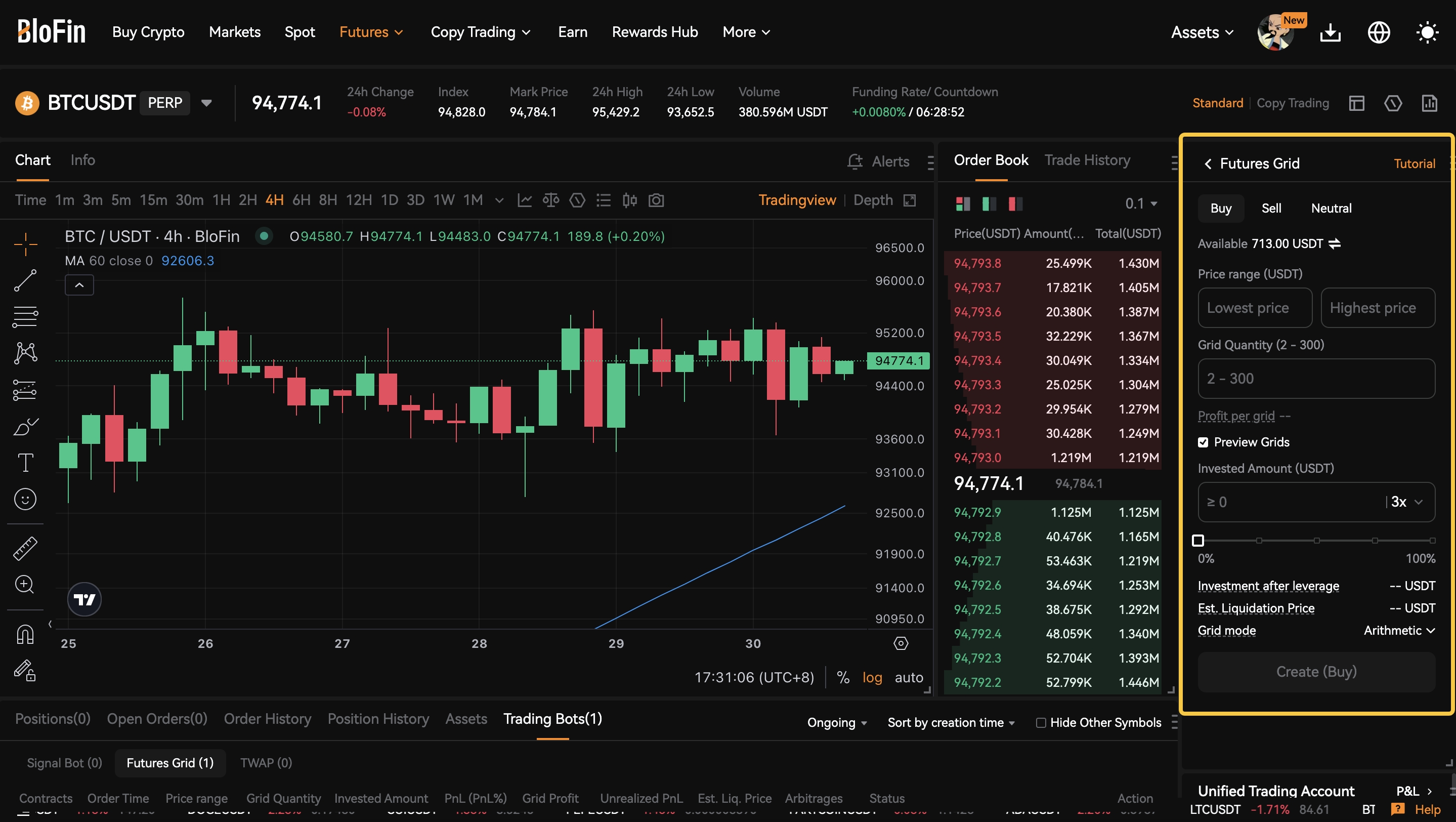Open the candlestick style settings icon
The height and width of the screenshot is (822, 1456).
pos(630,200)
